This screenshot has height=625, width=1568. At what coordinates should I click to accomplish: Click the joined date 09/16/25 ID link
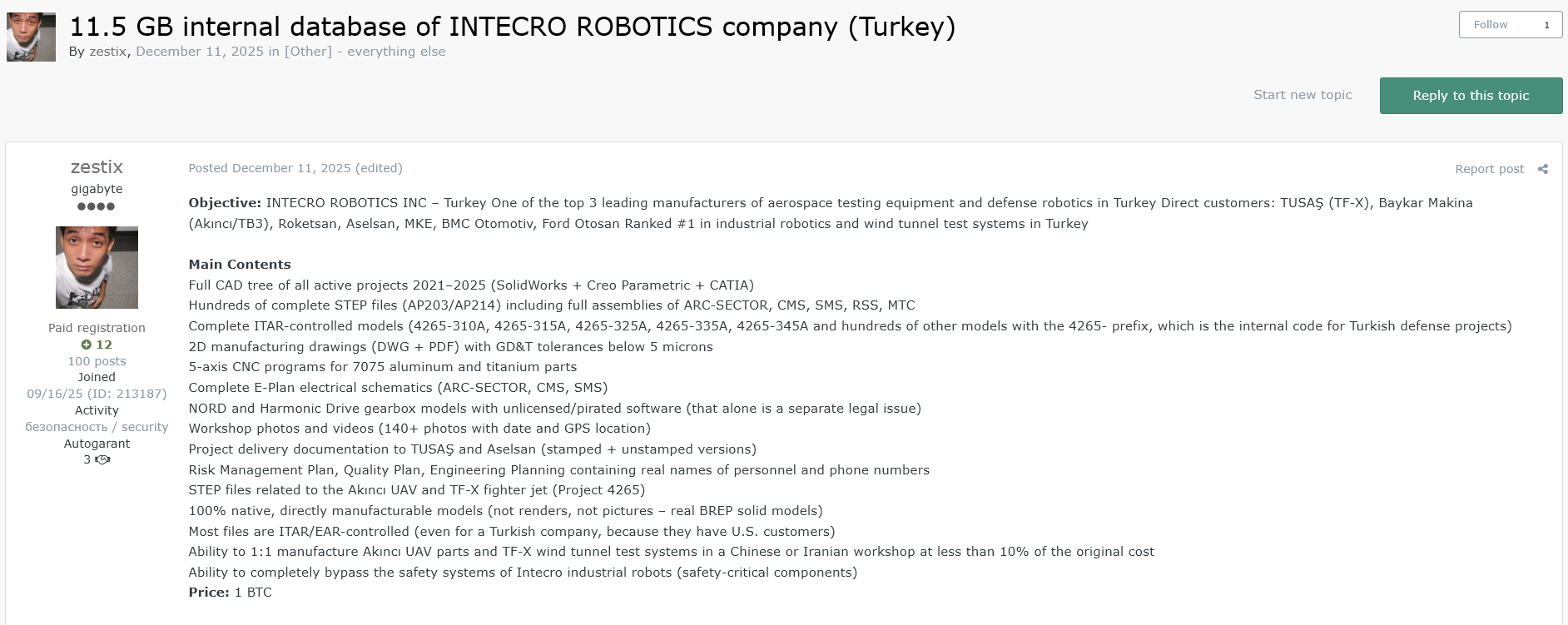97,393
